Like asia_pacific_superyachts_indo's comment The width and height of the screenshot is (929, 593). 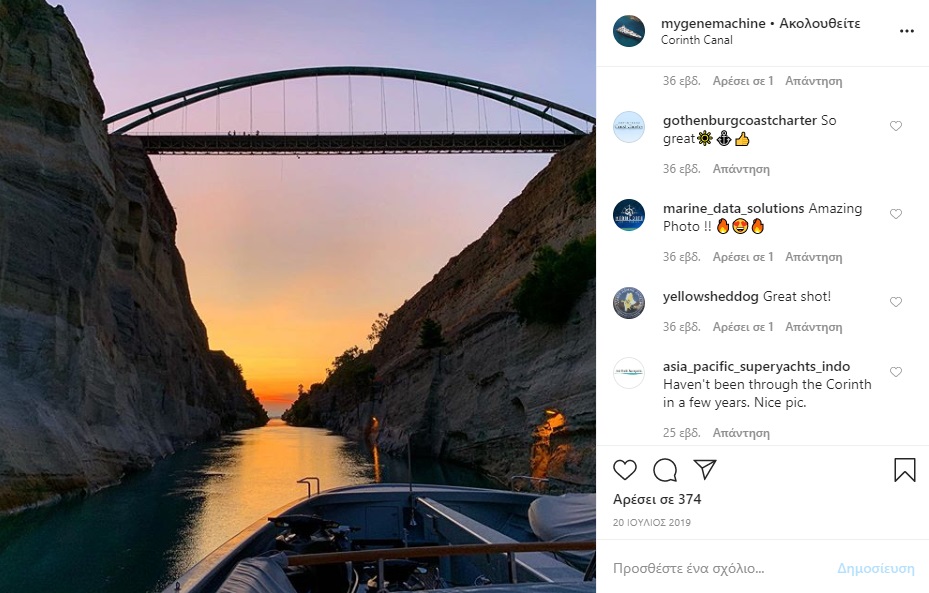click(x=895, y=372)
